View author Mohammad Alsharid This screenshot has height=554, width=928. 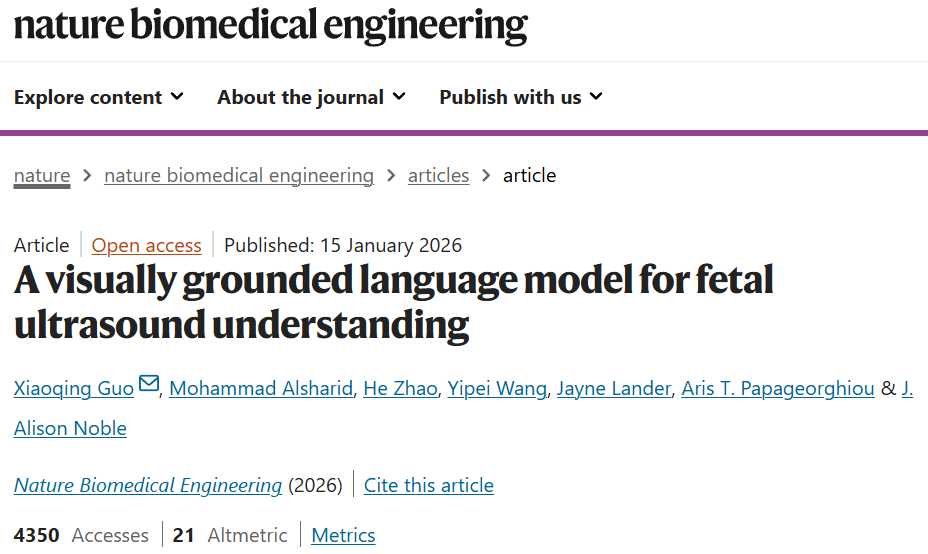(x=261, y=388)
